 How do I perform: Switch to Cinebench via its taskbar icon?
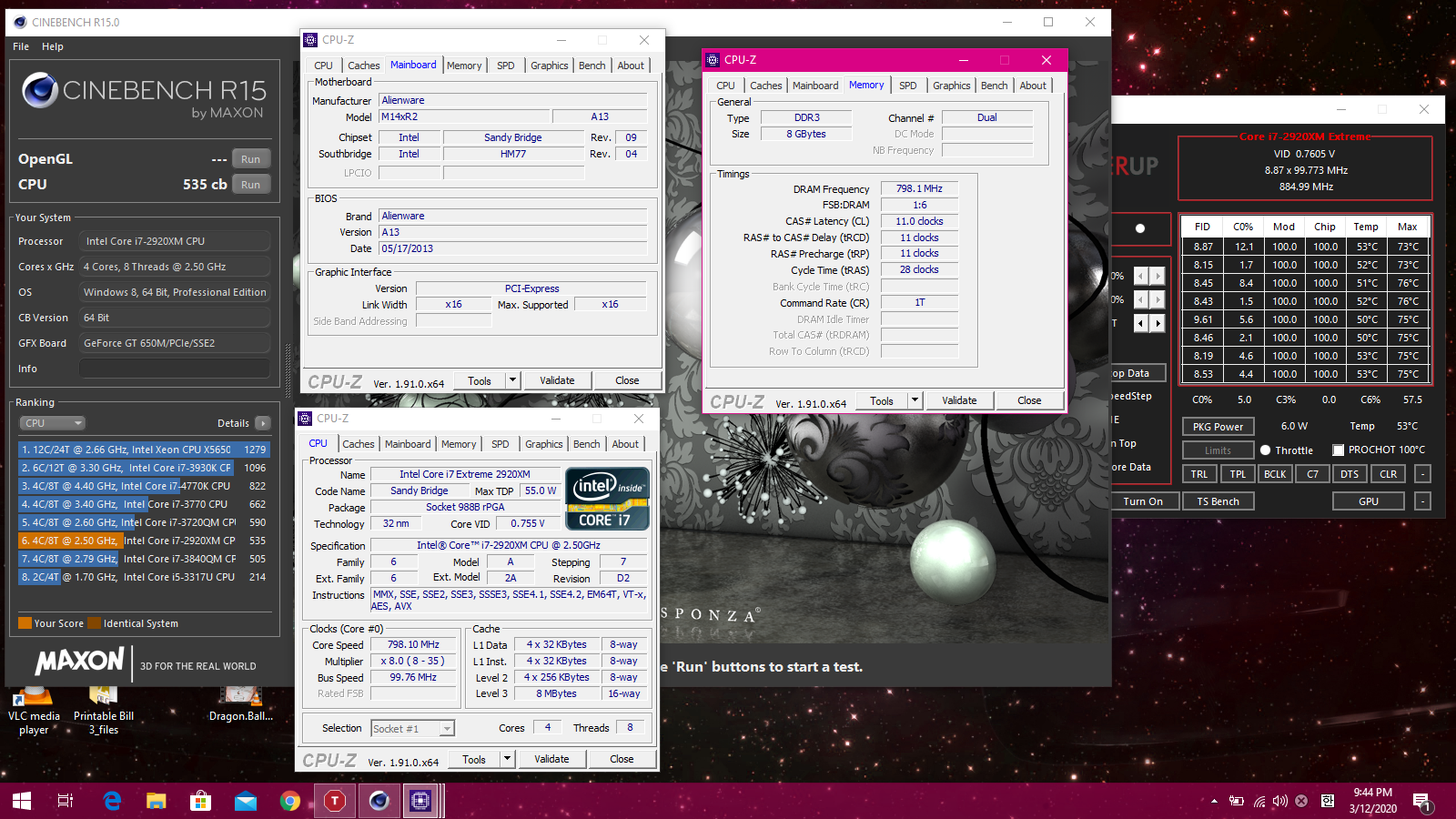click(x=379, y=801)
